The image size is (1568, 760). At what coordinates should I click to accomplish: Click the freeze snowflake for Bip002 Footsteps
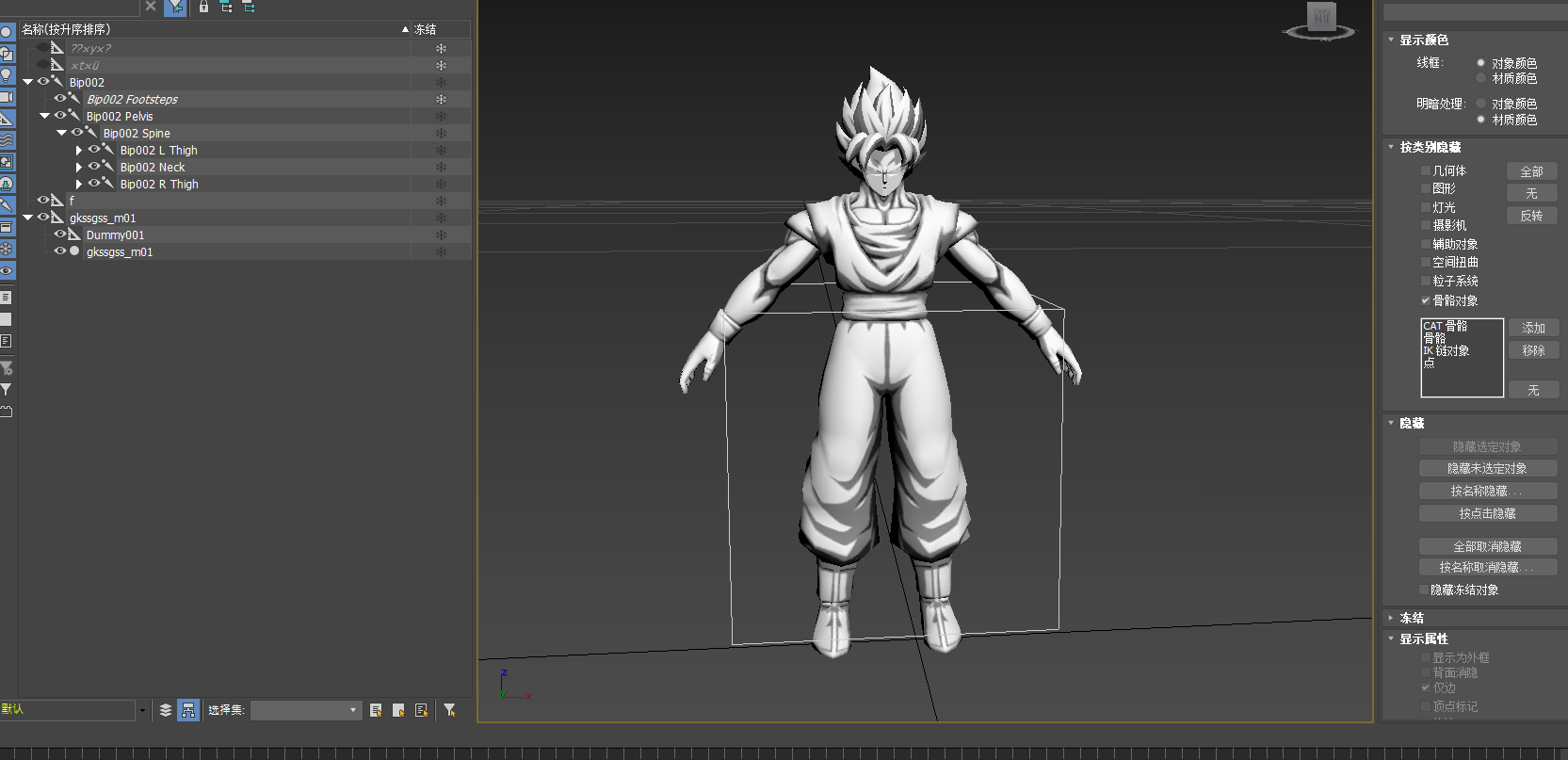tap(441, 100)
